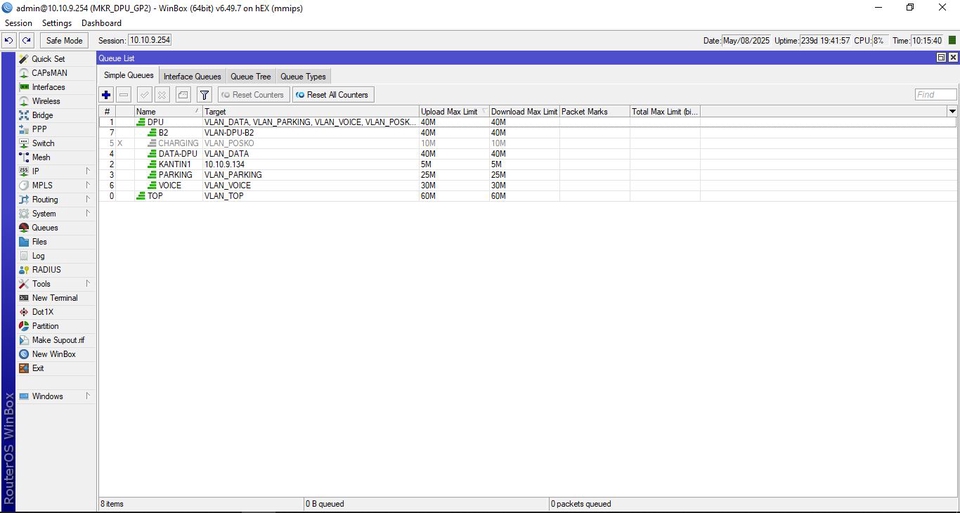This screenshot has height=513, width=960.
Task: Open Partition in sidebar
Action: coord(56,326)
